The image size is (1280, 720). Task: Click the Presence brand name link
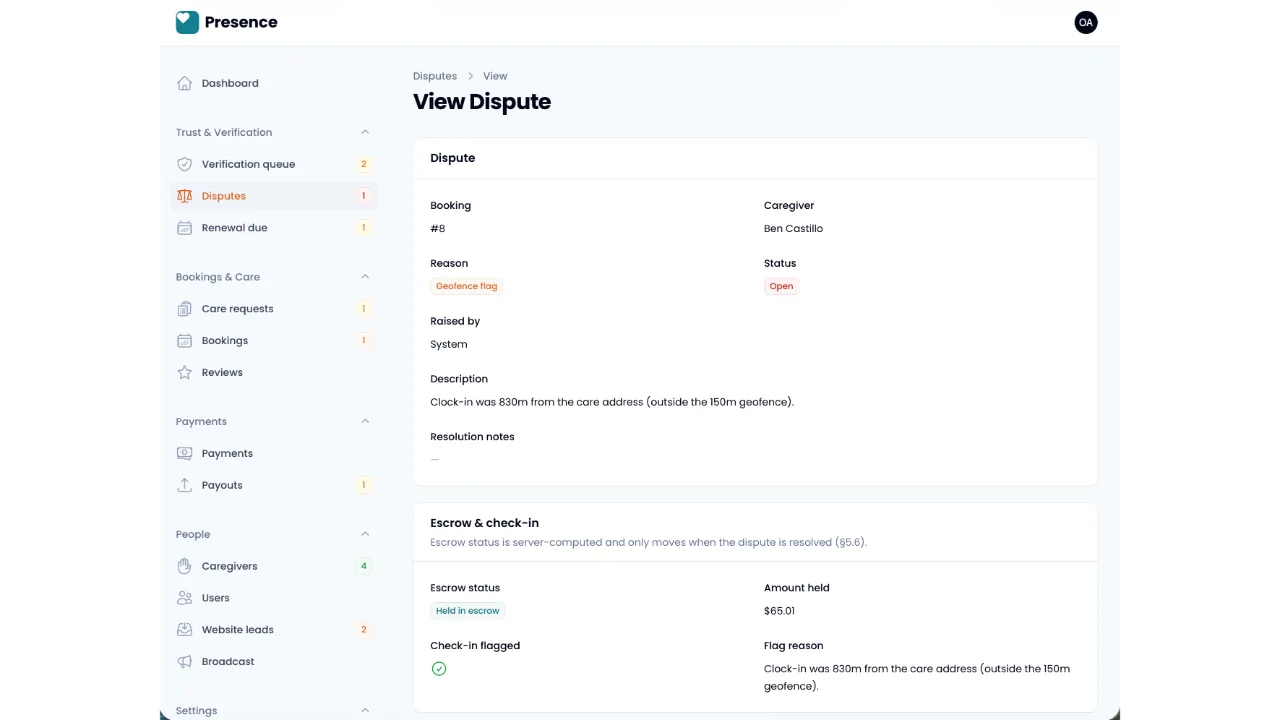[241, 22]
